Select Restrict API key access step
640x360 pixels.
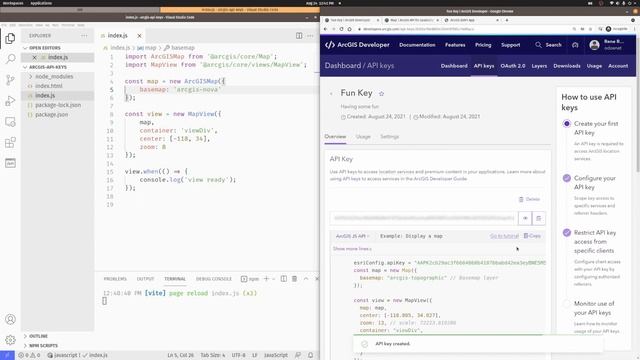point(567,233)
